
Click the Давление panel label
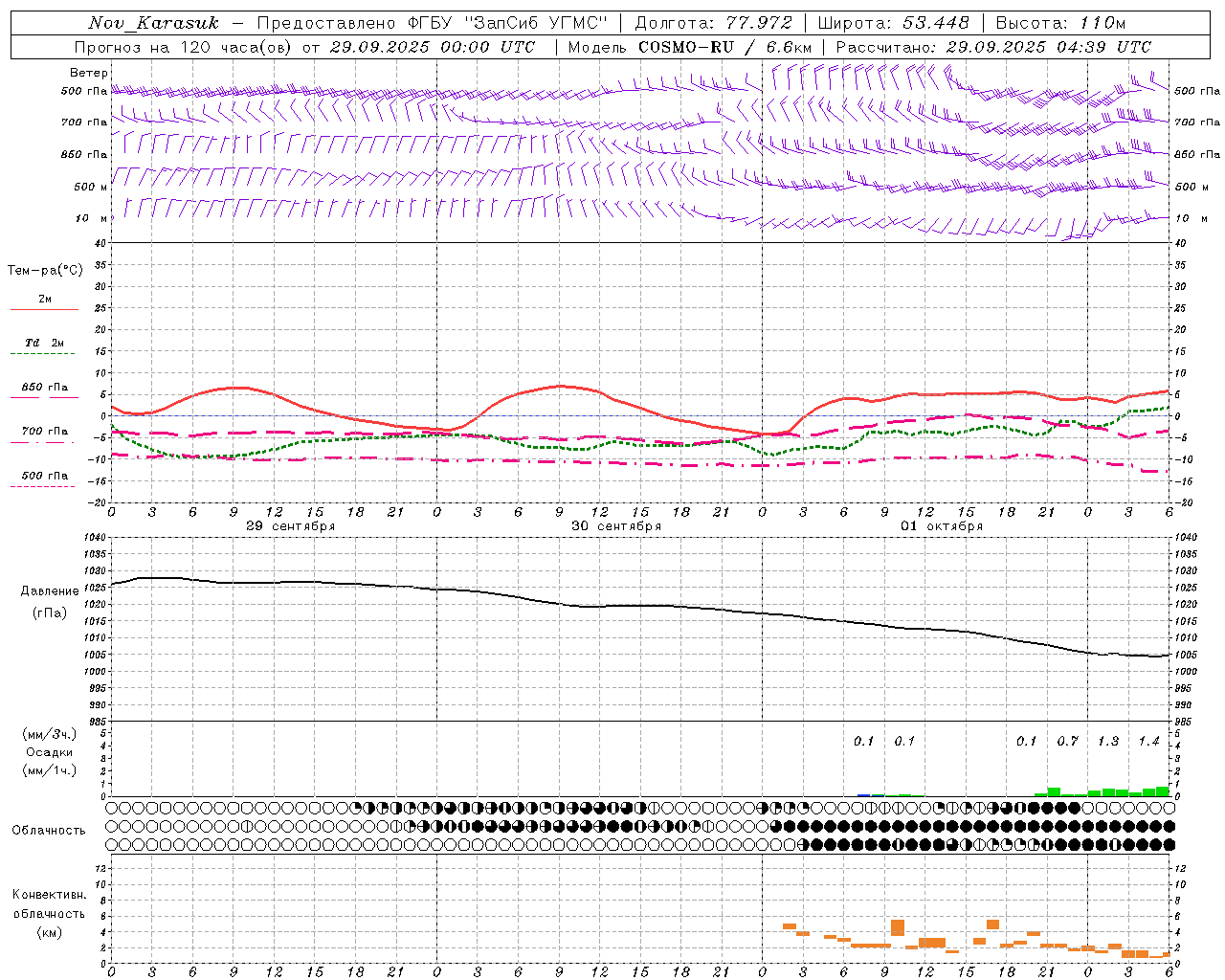50,591
